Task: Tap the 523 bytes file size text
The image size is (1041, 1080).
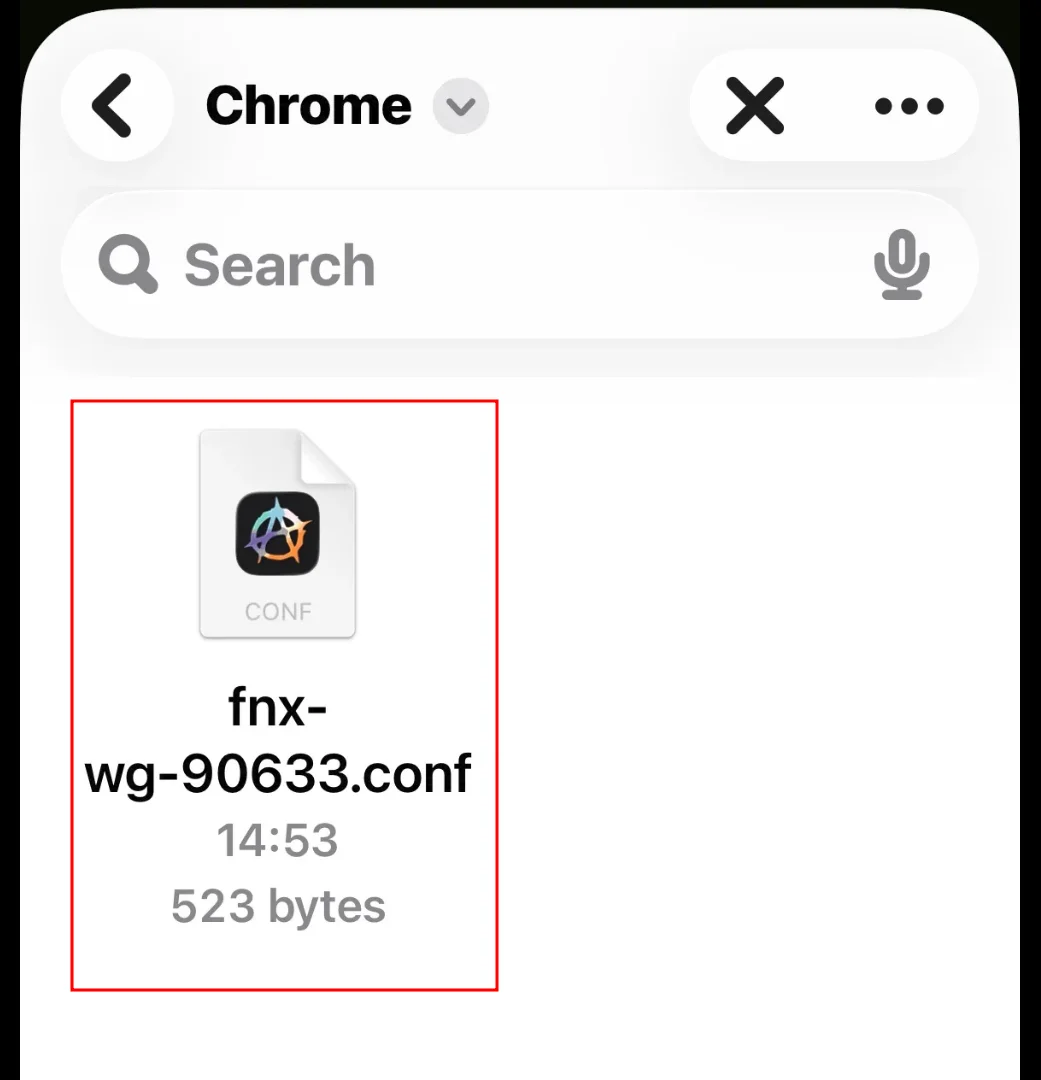Action: click(277, 905)
